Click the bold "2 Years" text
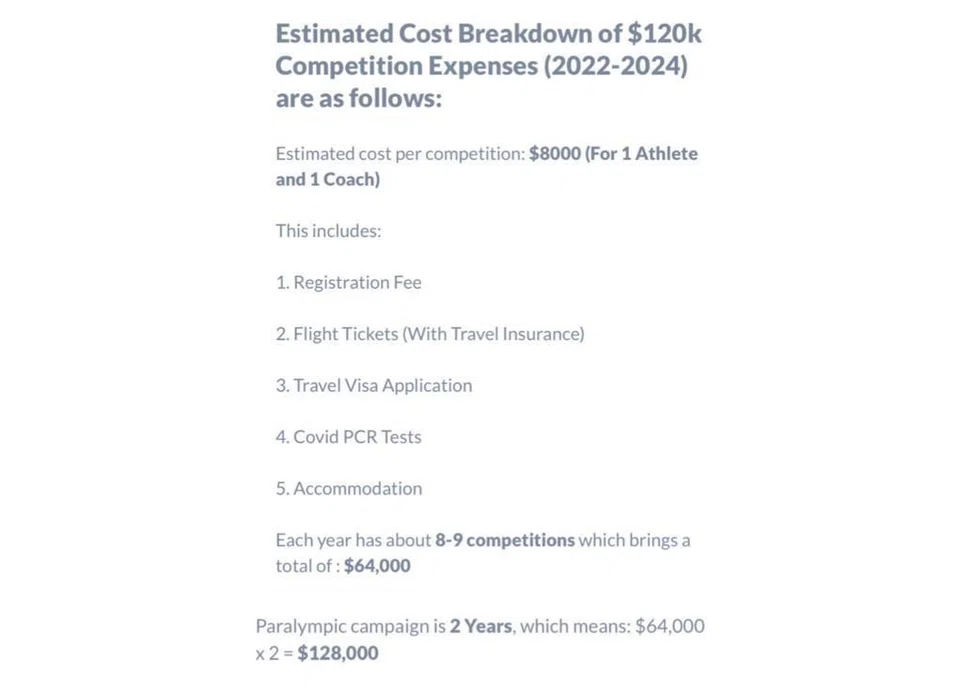Image resolution: width=960 pixels, height=688 pixels. 481,627
